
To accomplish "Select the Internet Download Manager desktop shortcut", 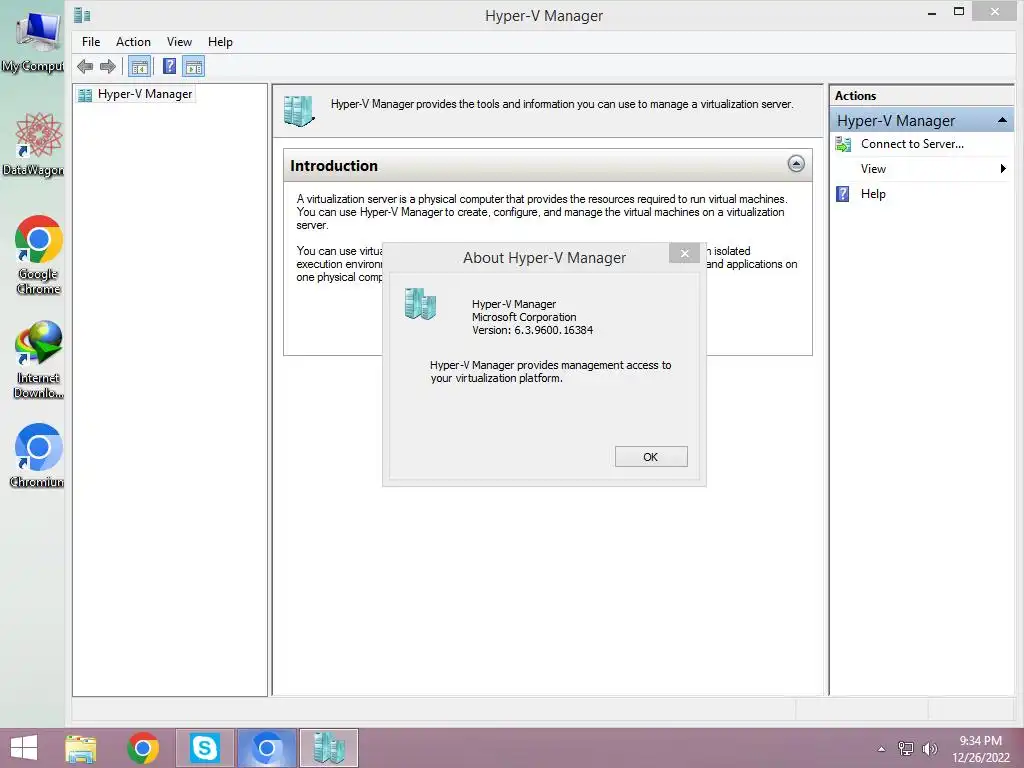I will 38,359.
